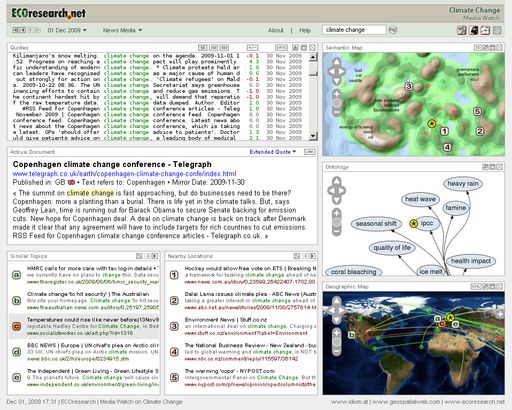Click the pan control on the Semantic Map

336,71
